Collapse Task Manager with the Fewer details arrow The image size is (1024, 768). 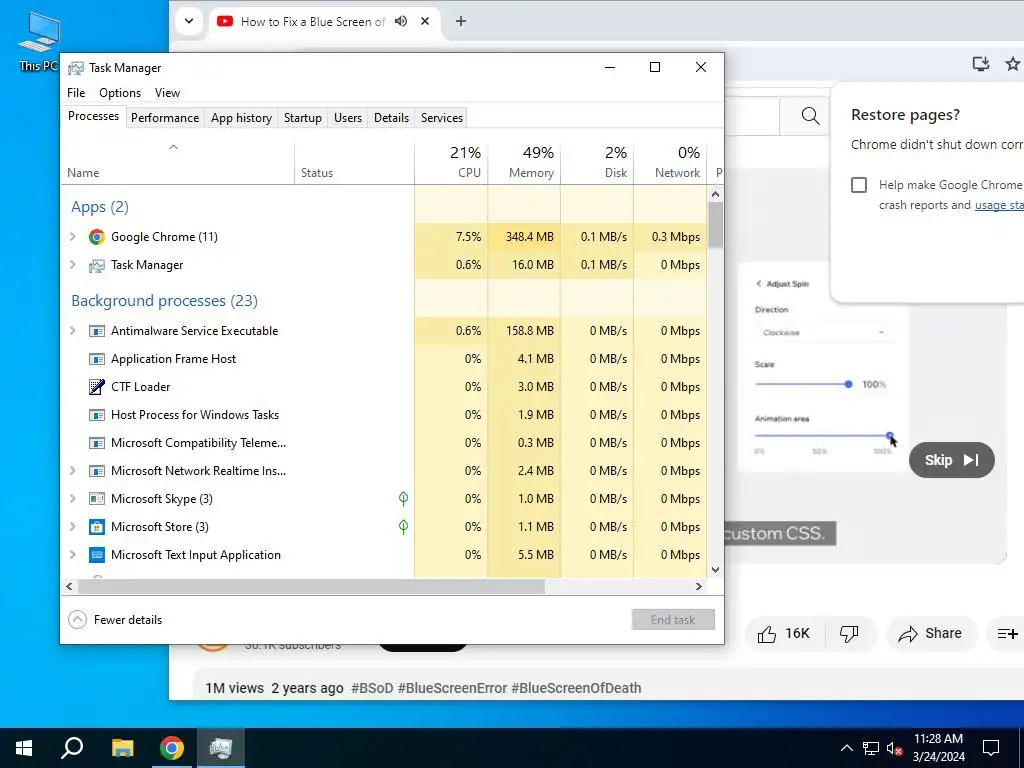[77, 620]
